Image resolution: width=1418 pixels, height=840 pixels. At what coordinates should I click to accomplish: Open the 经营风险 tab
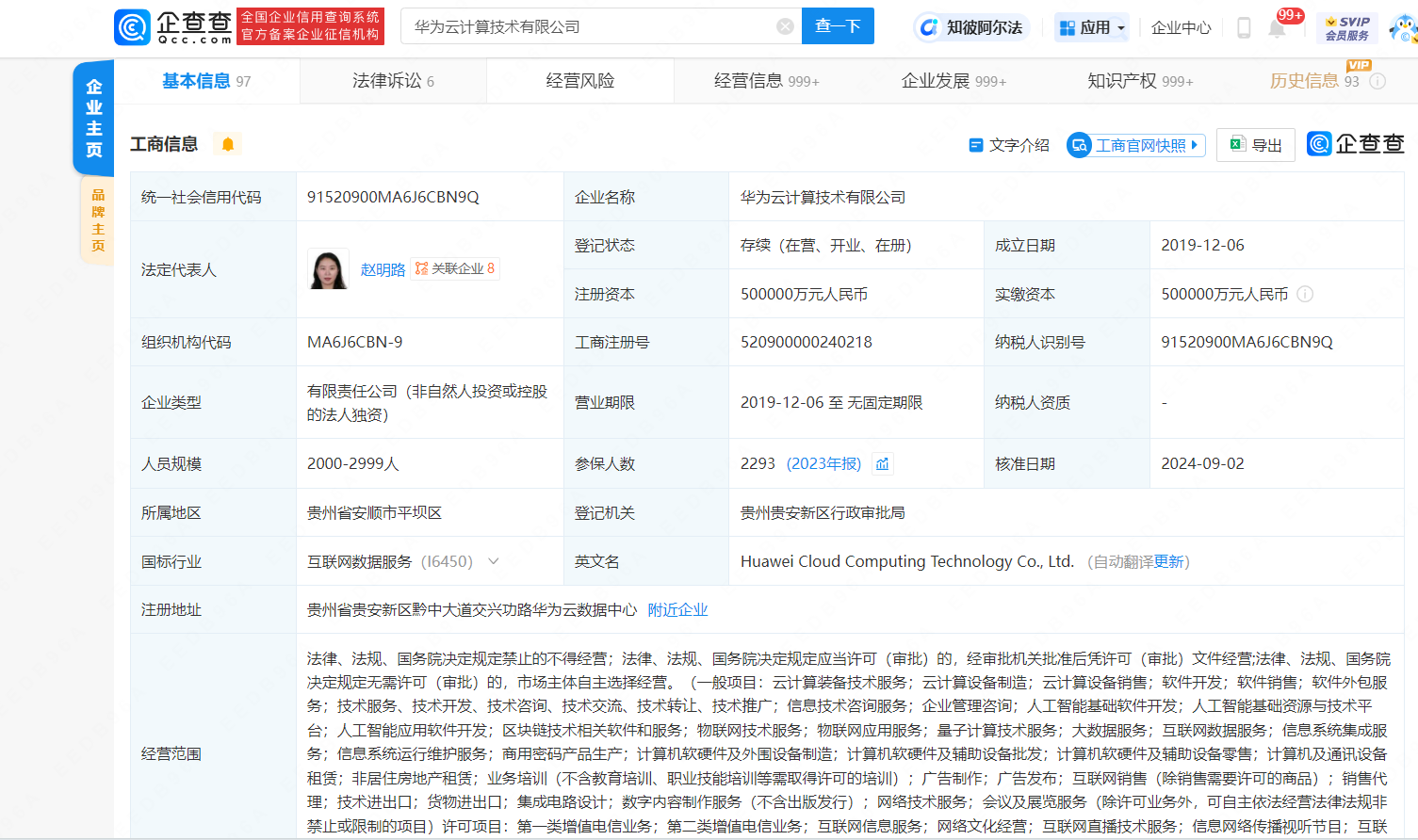[x=579, y=81]
